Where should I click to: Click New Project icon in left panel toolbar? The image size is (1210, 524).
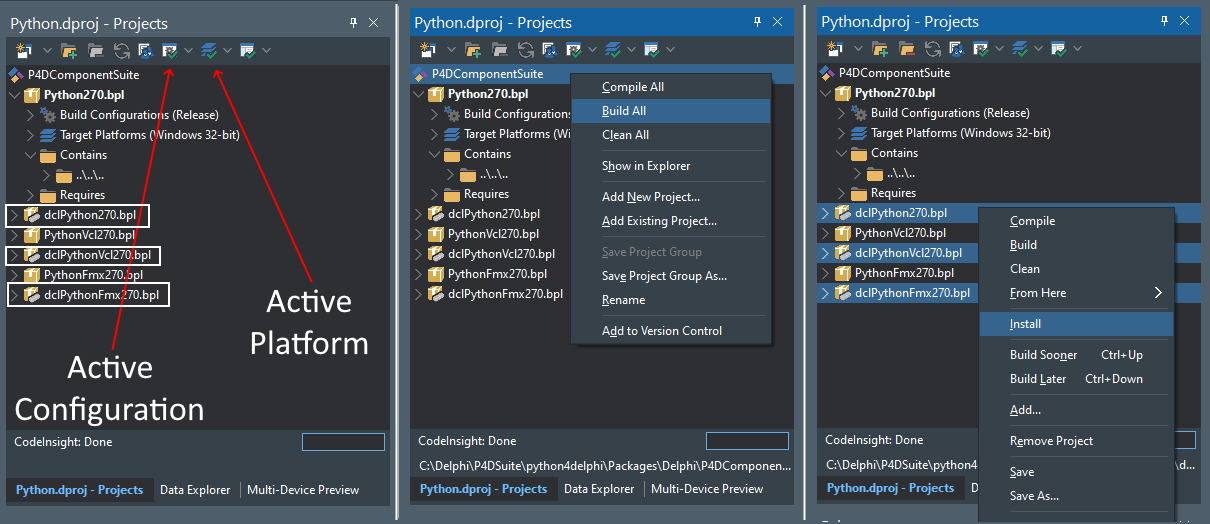(x=23, y=50)
